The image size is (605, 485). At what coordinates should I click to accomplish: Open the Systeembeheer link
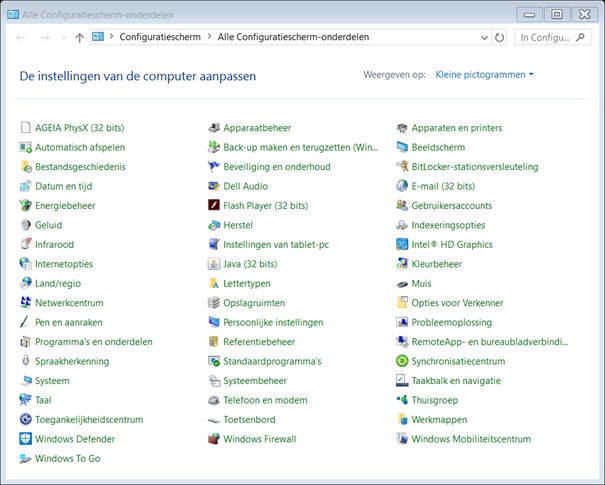point(255,380)
